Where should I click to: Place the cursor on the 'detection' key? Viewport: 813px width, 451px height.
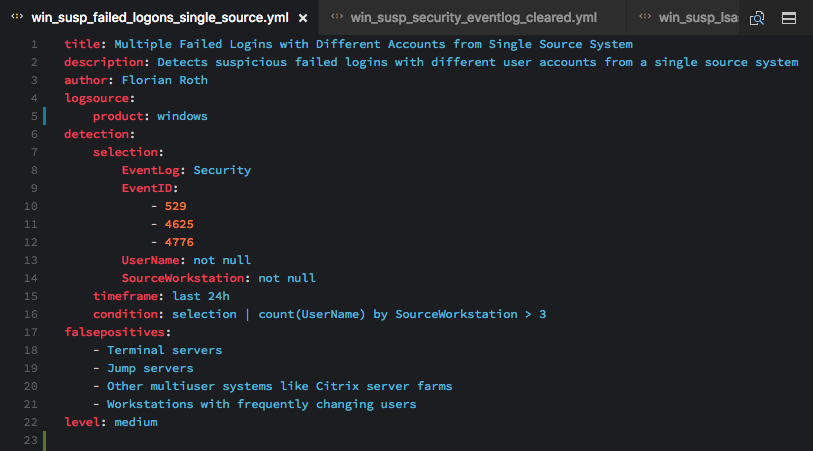tap(96, 134)
